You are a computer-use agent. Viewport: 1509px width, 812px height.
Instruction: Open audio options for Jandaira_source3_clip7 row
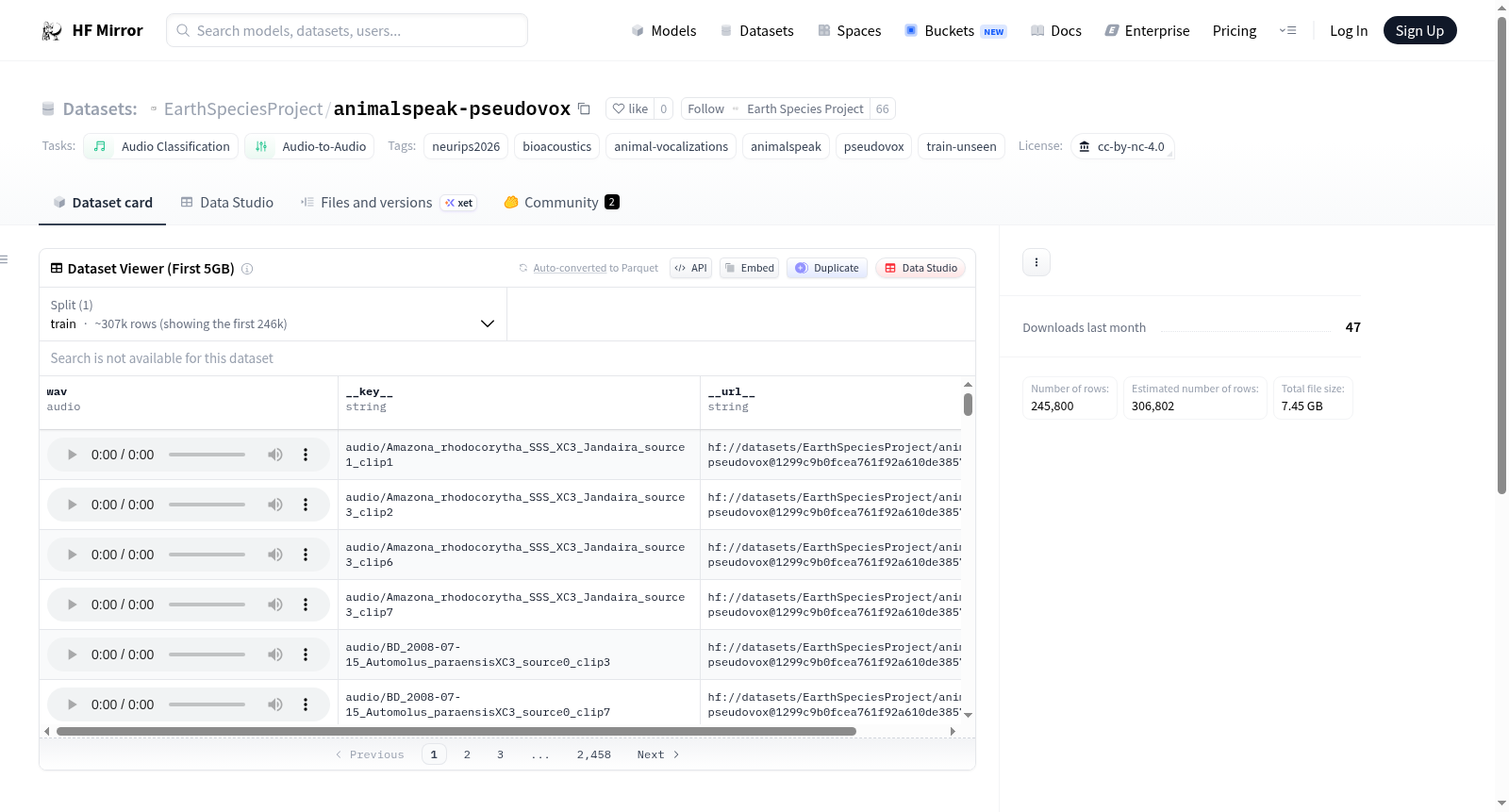tap(306, 605)
